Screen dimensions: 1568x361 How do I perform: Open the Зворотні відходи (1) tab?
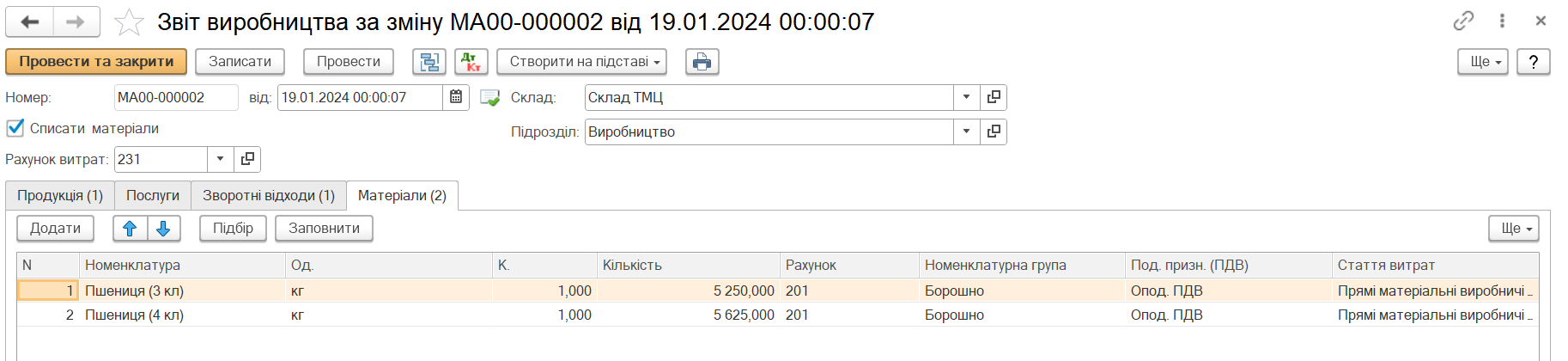coord(268,196)
